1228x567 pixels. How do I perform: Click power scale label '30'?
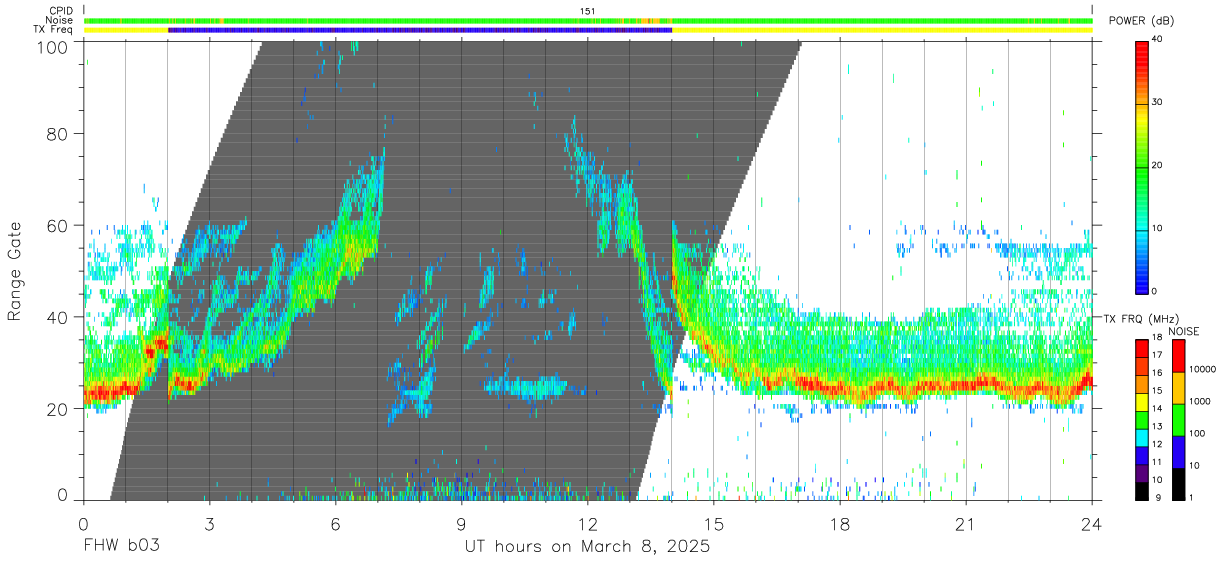[x=1159, y=103]
